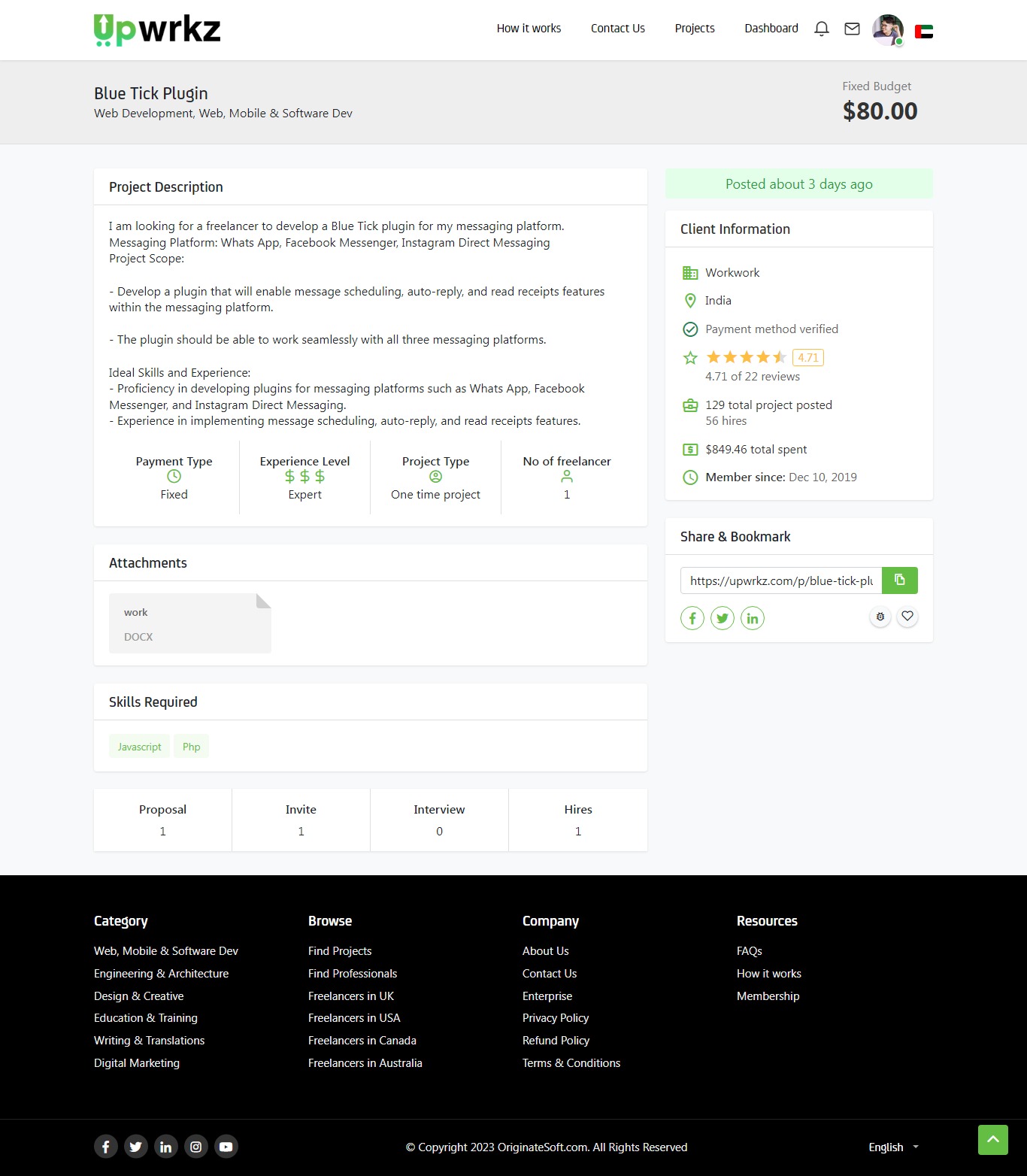Click the work DOCX attachment
1027x1176 pixels.
point(189,623)
